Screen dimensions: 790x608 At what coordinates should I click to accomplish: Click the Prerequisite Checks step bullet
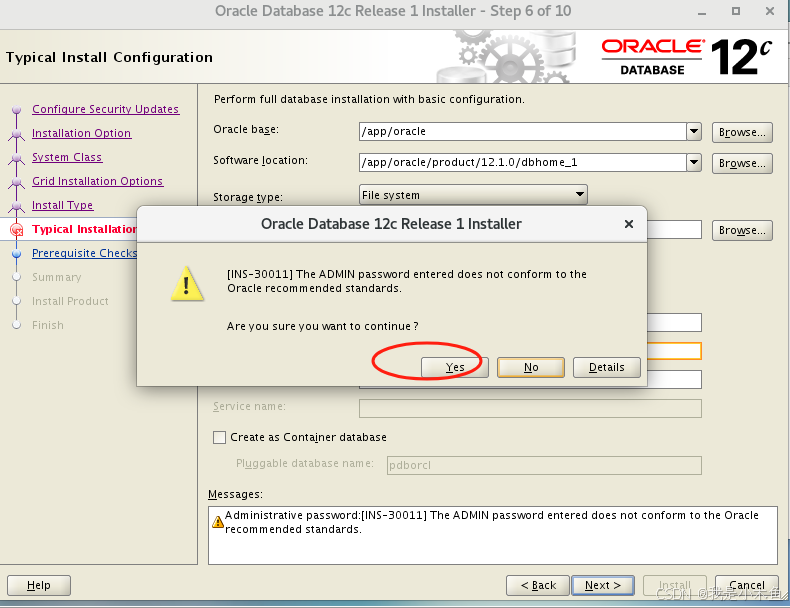click(17, 253)
